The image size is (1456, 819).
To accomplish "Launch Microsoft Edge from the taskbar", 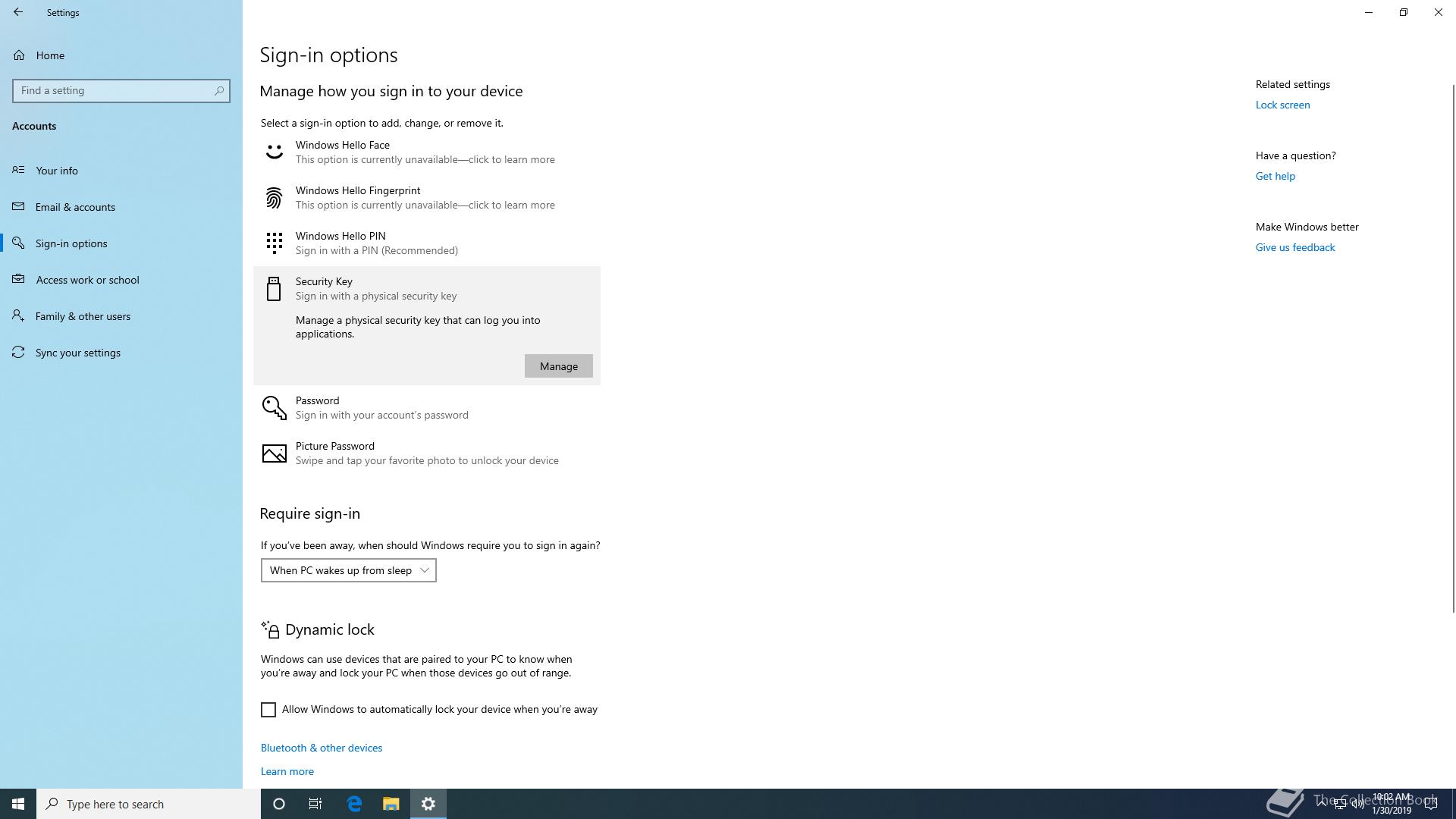I will pyautogui.click(x=354, y=804).
